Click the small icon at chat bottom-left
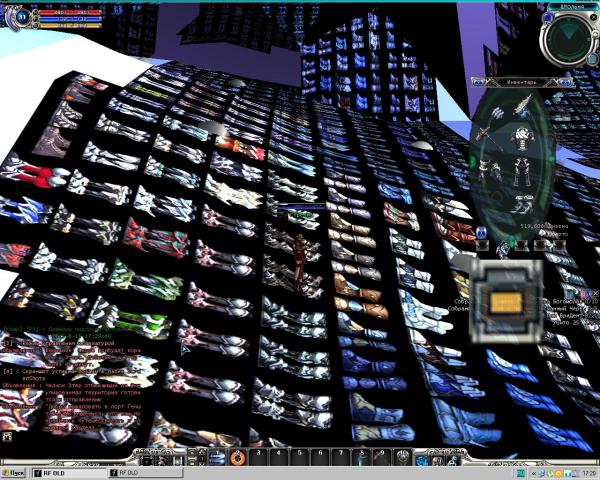Viewport: 600px width, 480px height. click(x=7, y=436)
